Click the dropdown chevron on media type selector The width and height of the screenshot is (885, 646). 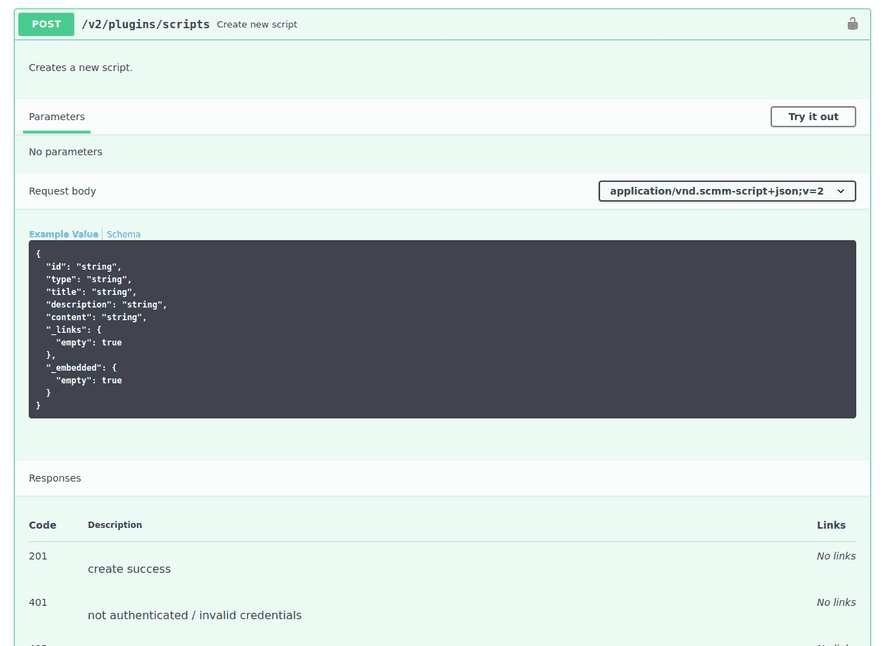(843, 190)
